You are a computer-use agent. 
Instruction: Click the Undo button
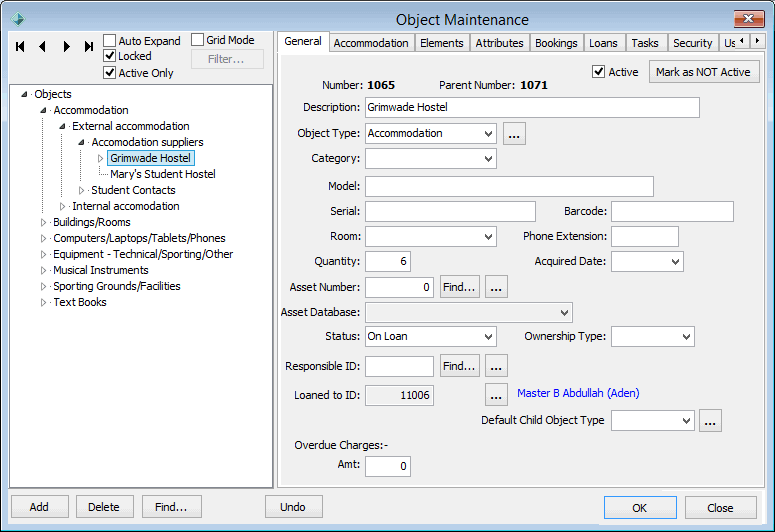pyautogui.click(x=293, y=507)
